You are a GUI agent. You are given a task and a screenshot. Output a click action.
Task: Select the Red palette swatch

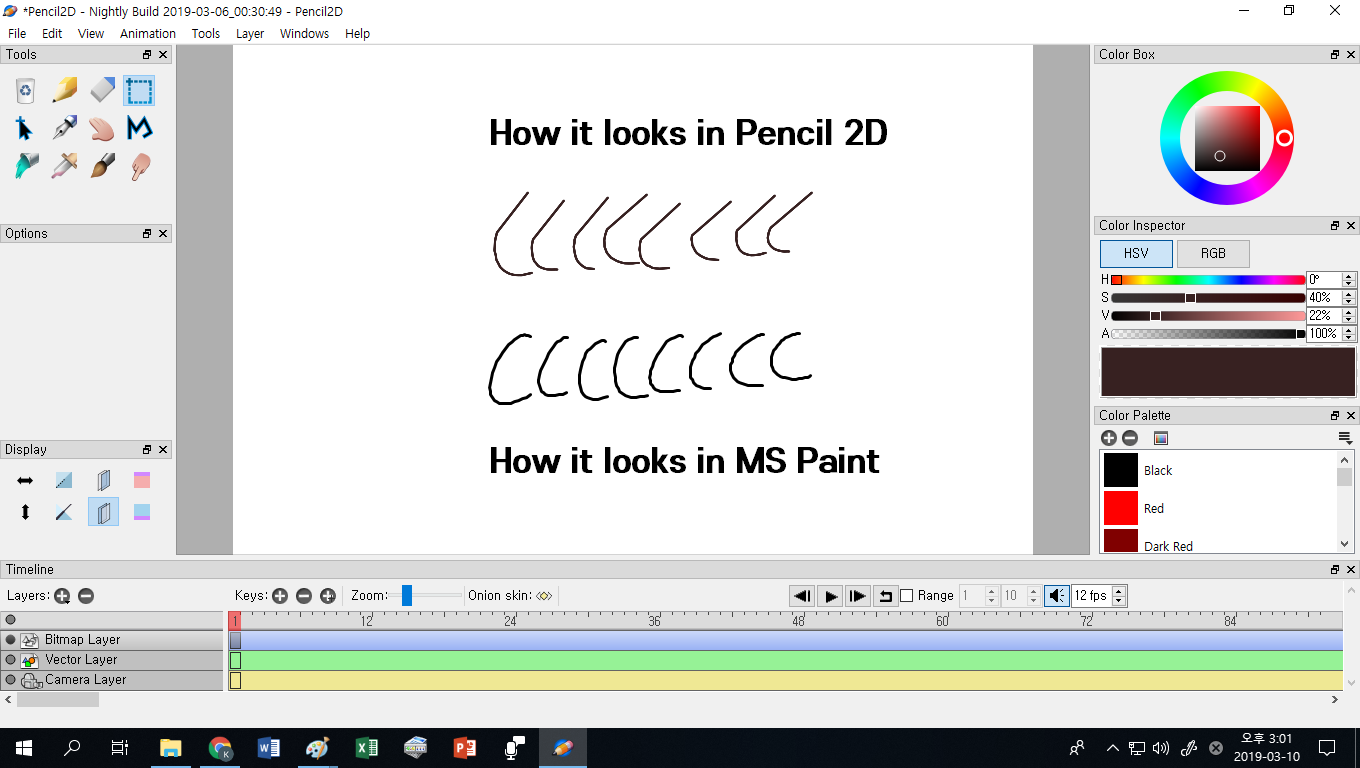(1121, 508)
